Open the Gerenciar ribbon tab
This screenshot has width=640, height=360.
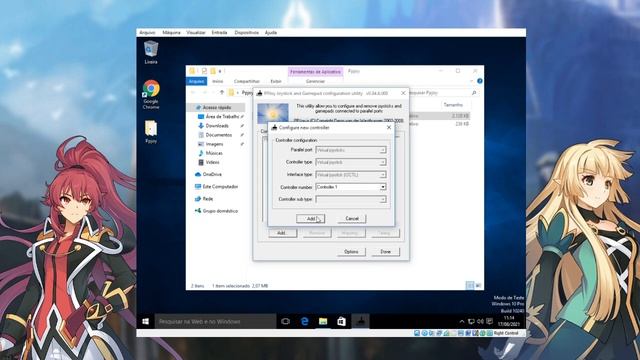[x=315, y=81]
